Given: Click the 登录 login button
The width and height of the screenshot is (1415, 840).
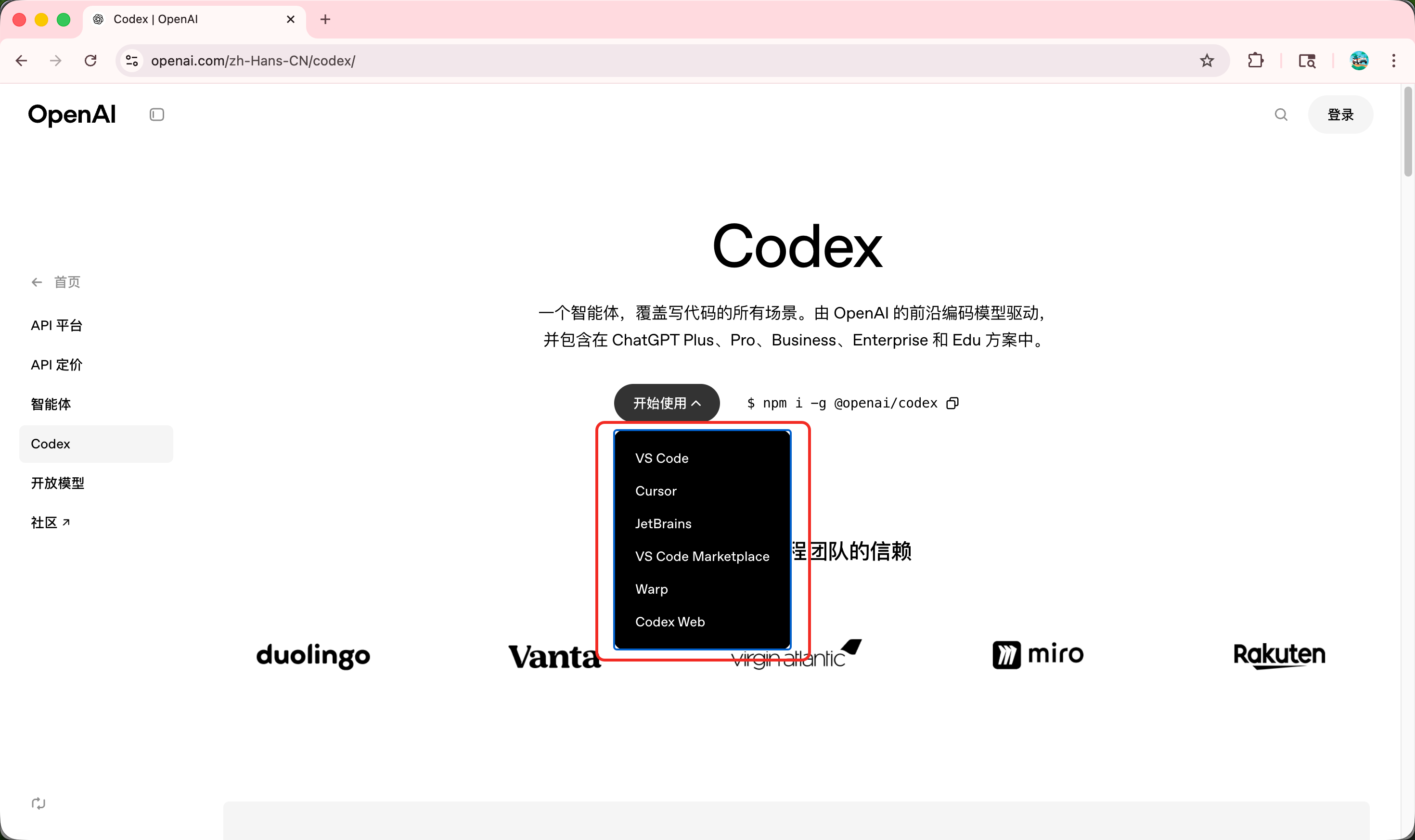Looking at the screenshot, I should click(x=1340, y=115).
